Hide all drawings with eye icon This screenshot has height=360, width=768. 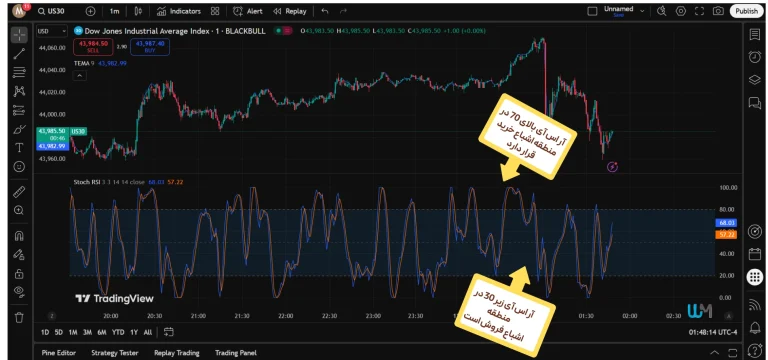tap(19, 292)
